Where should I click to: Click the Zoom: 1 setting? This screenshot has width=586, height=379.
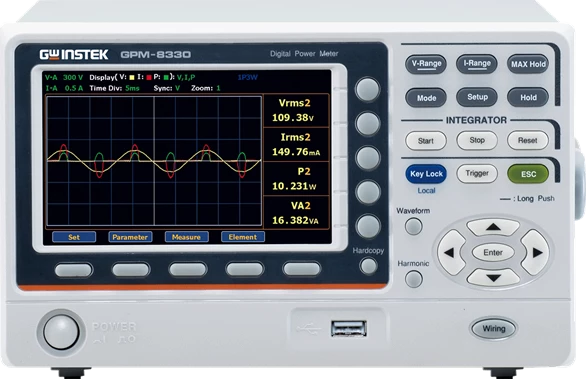click(x=206, y=88)
